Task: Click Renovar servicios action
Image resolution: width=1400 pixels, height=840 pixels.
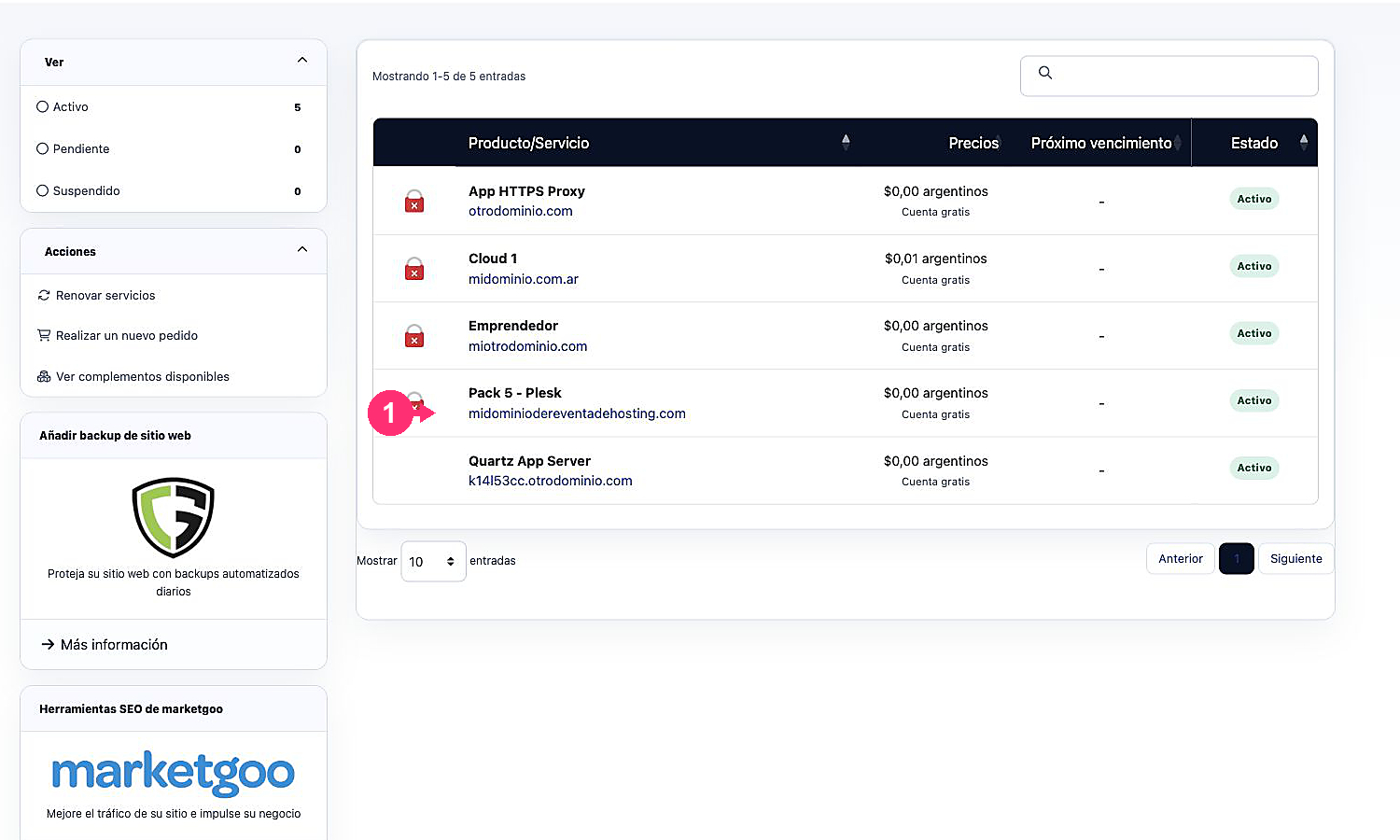Action: (x=105, y=295)
